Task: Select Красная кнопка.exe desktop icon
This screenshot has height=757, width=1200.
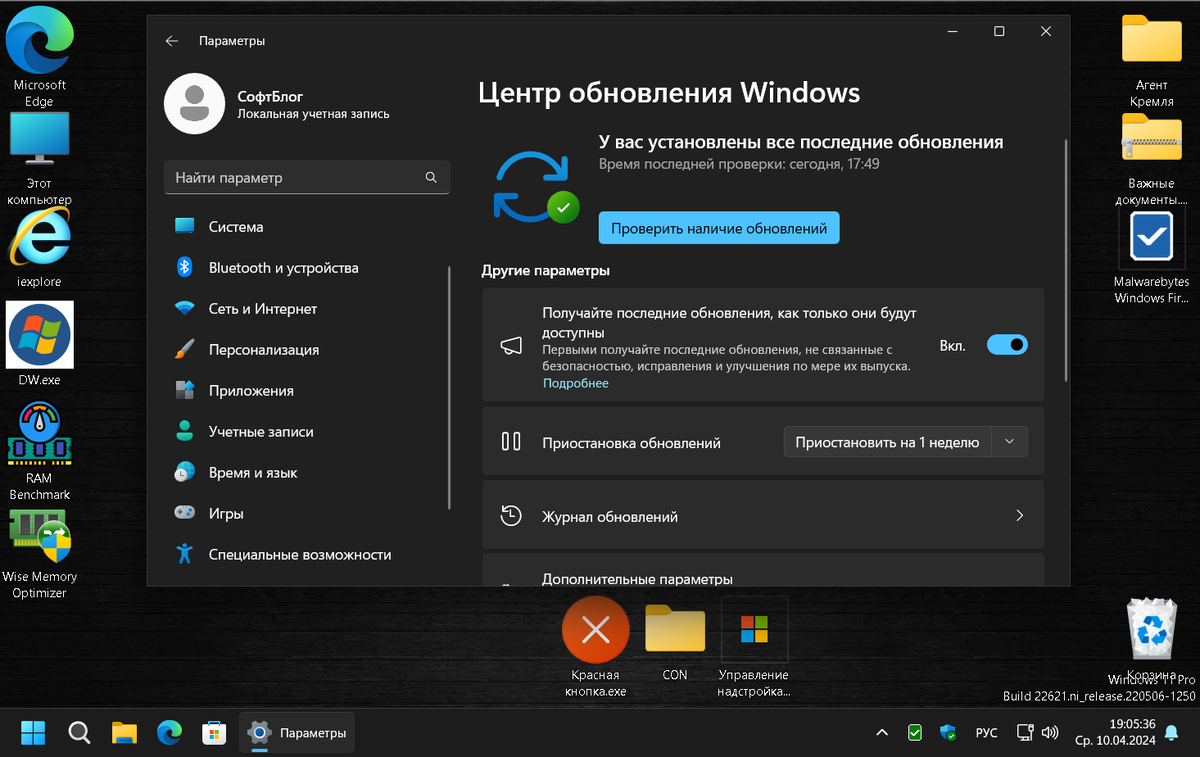Action: [x=596, y=647]
